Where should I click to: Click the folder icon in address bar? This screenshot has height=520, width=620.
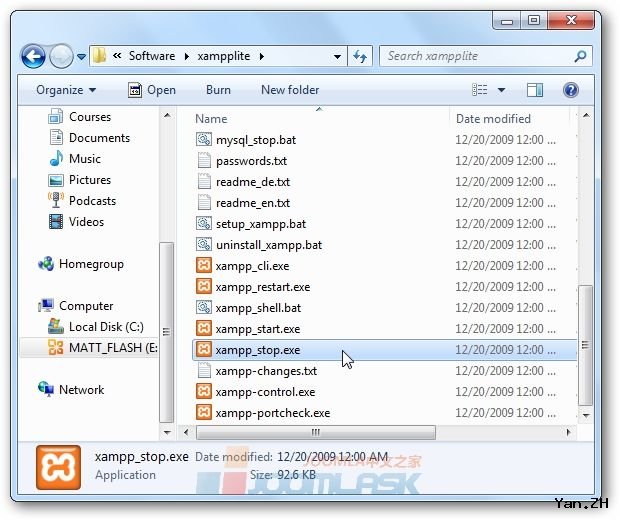[99, 56]
